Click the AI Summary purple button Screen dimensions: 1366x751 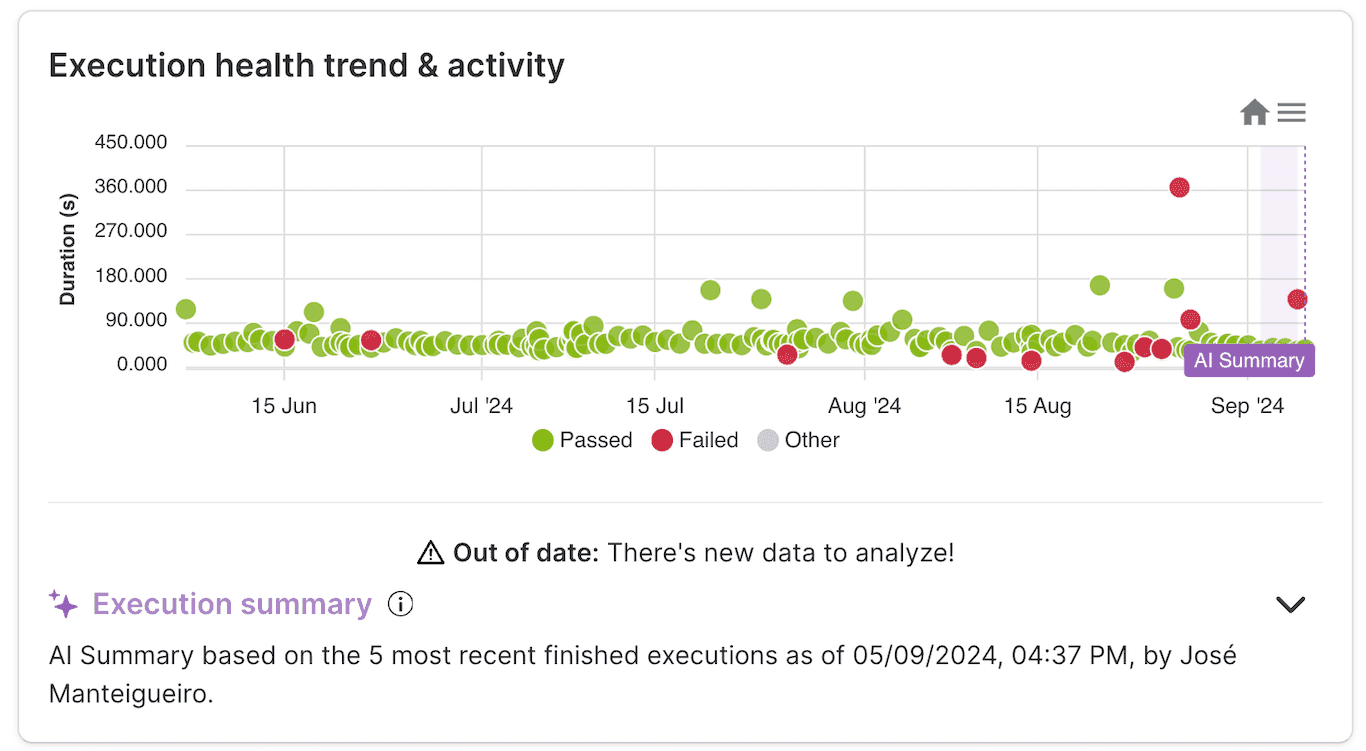pyautogui.click(x=1248, y=360)
